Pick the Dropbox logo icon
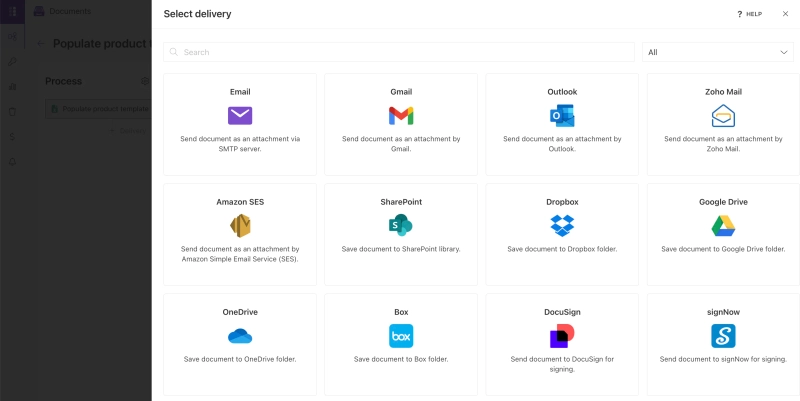Viewport: 800px width, 401px height. tap(562, 225)
